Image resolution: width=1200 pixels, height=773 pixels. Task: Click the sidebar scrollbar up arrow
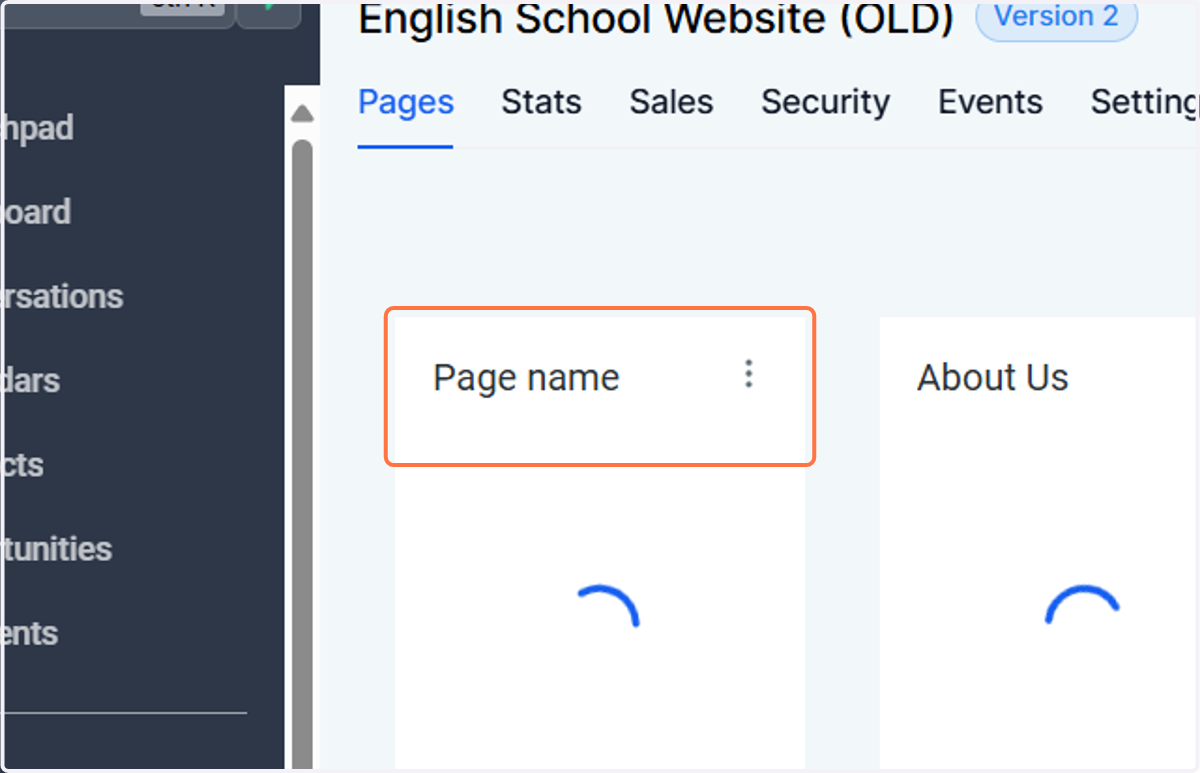coord(302,114)
